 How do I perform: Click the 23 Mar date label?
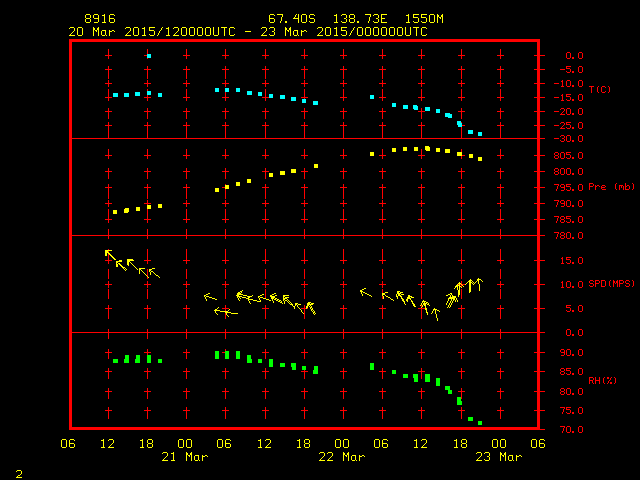[499, 457]
